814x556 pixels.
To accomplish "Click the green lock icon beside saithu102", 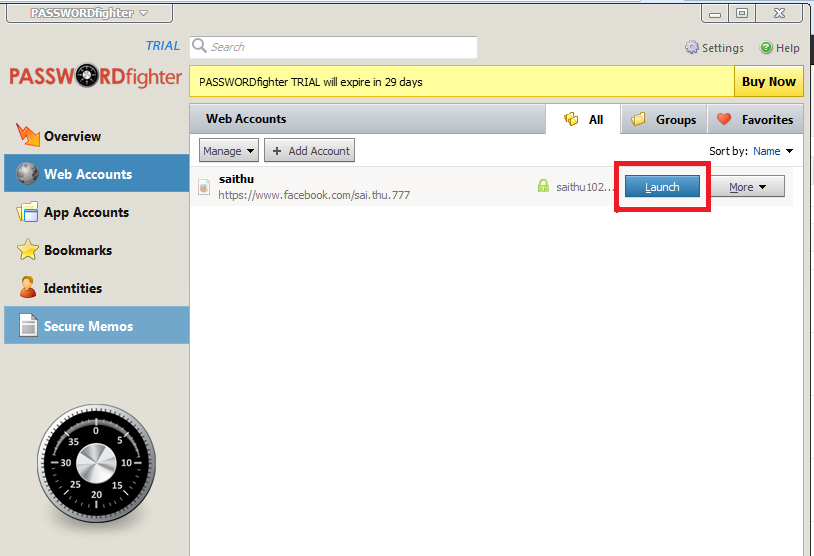I will [543, 186].
